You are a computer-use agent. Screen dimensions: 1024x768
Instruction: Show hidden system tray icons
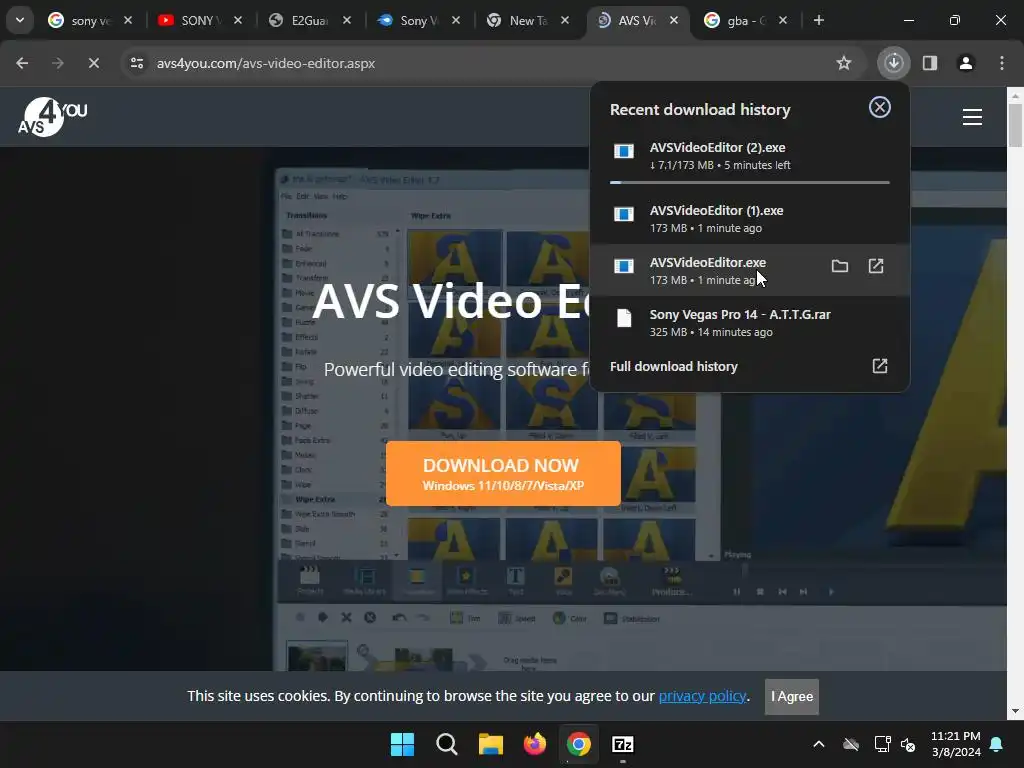click(818, 744)
